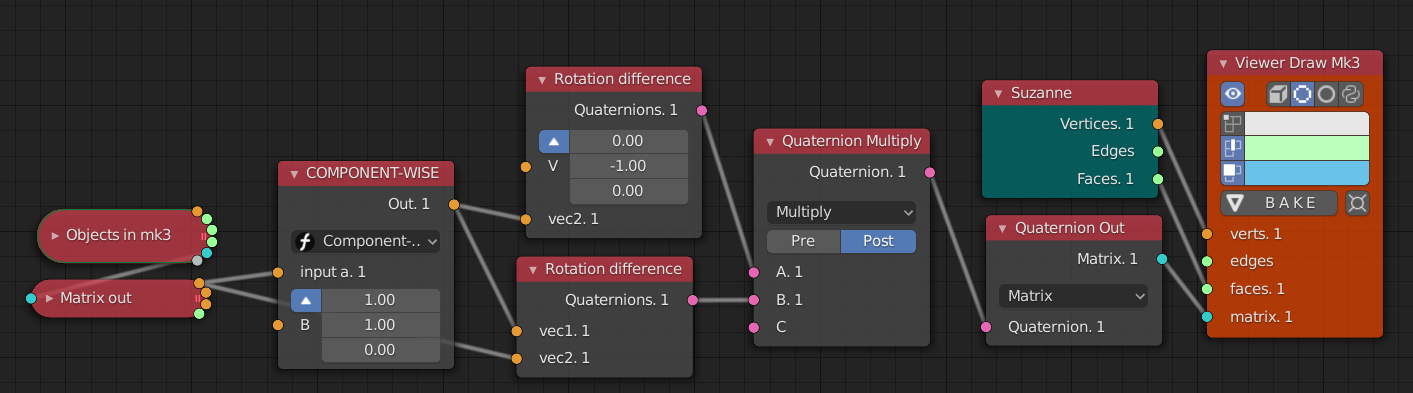The width and height of the screenshot is (1413, 393).
Task: Click the BAKE button
Action: [1279, 203]
